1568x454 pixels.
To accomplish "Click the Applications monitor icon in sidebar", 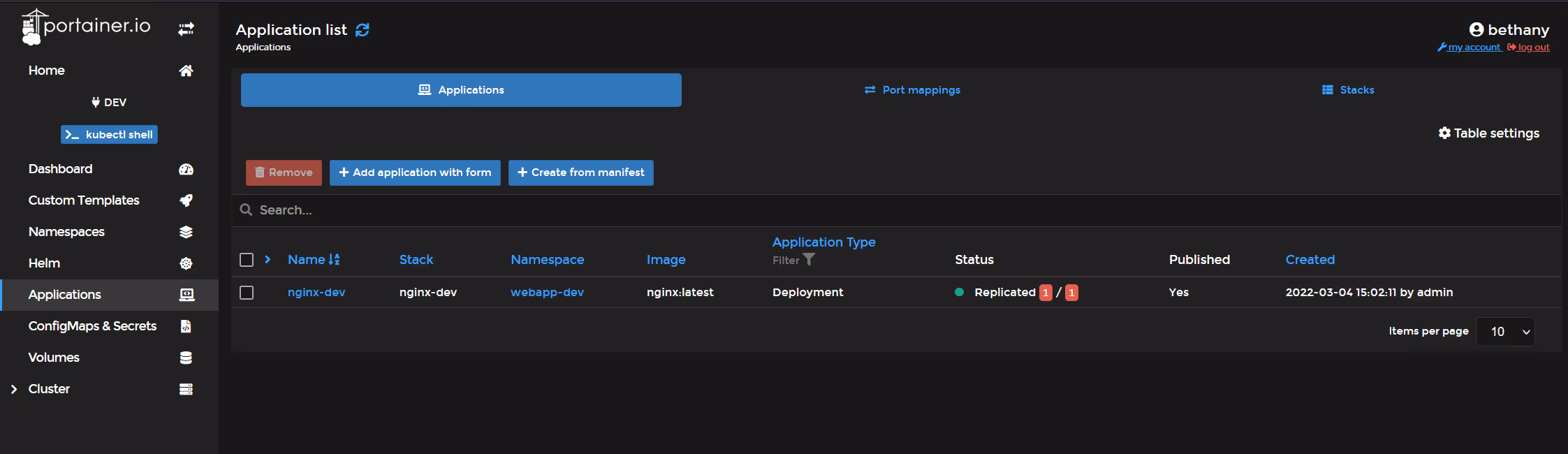I will click(x=186, y=295).
